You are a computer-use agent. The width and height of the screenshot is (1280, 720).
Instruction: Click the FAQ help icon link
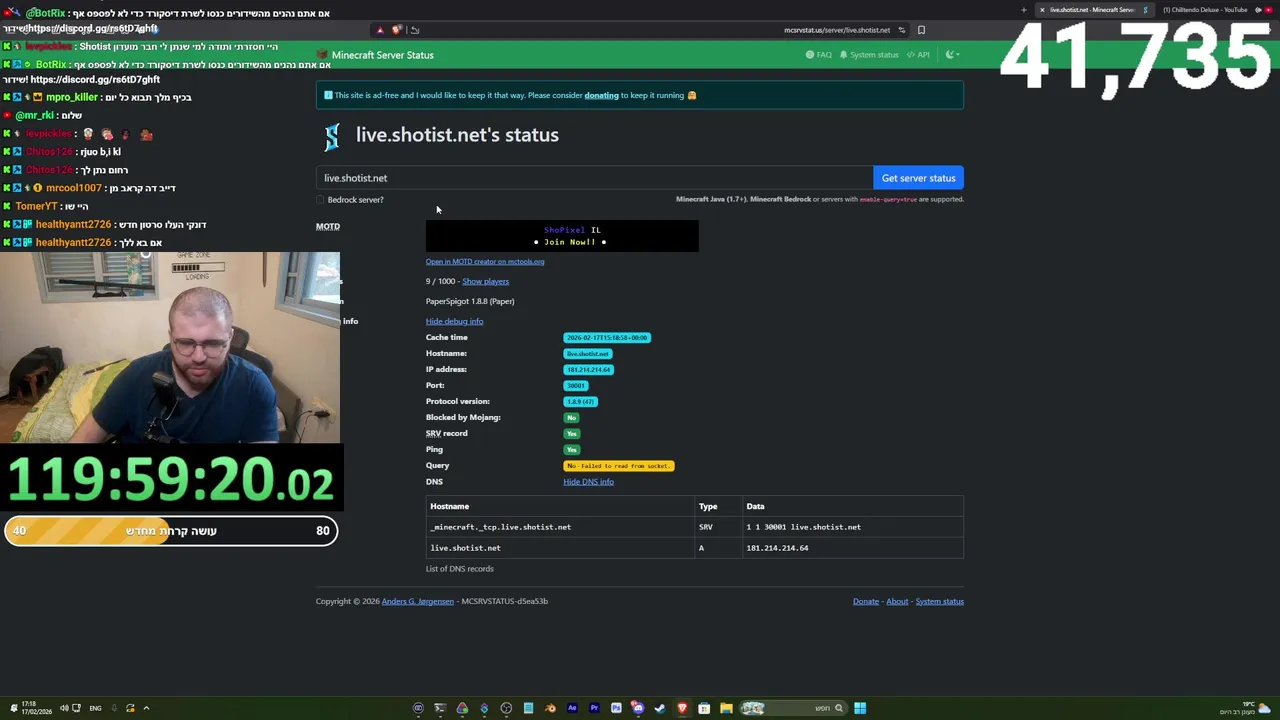coord(819,55)
